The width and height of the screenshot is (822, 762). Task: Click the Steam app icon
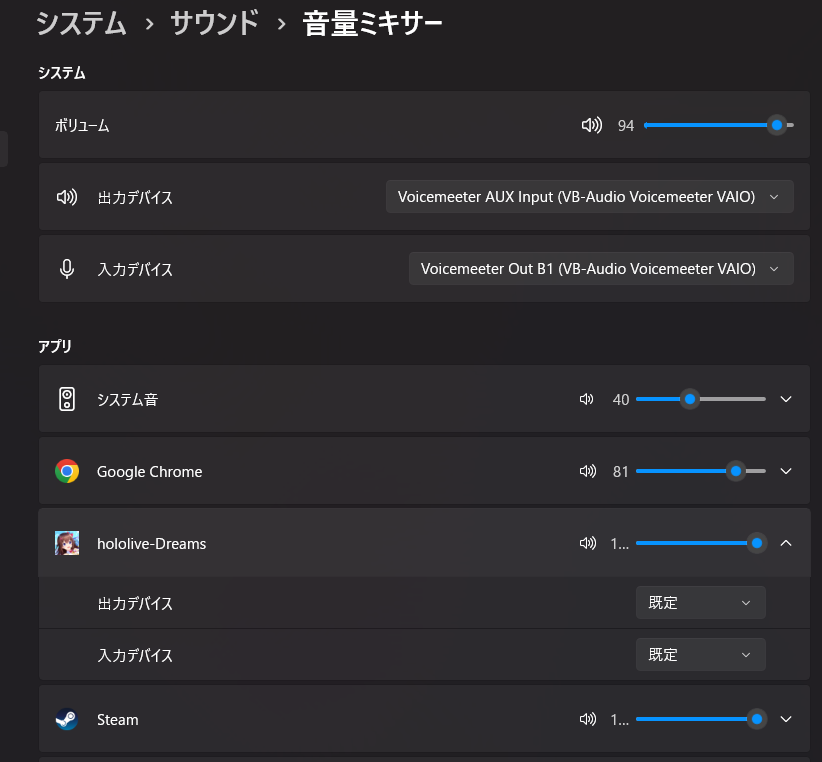pyautogui.click(x=67, y=719)
